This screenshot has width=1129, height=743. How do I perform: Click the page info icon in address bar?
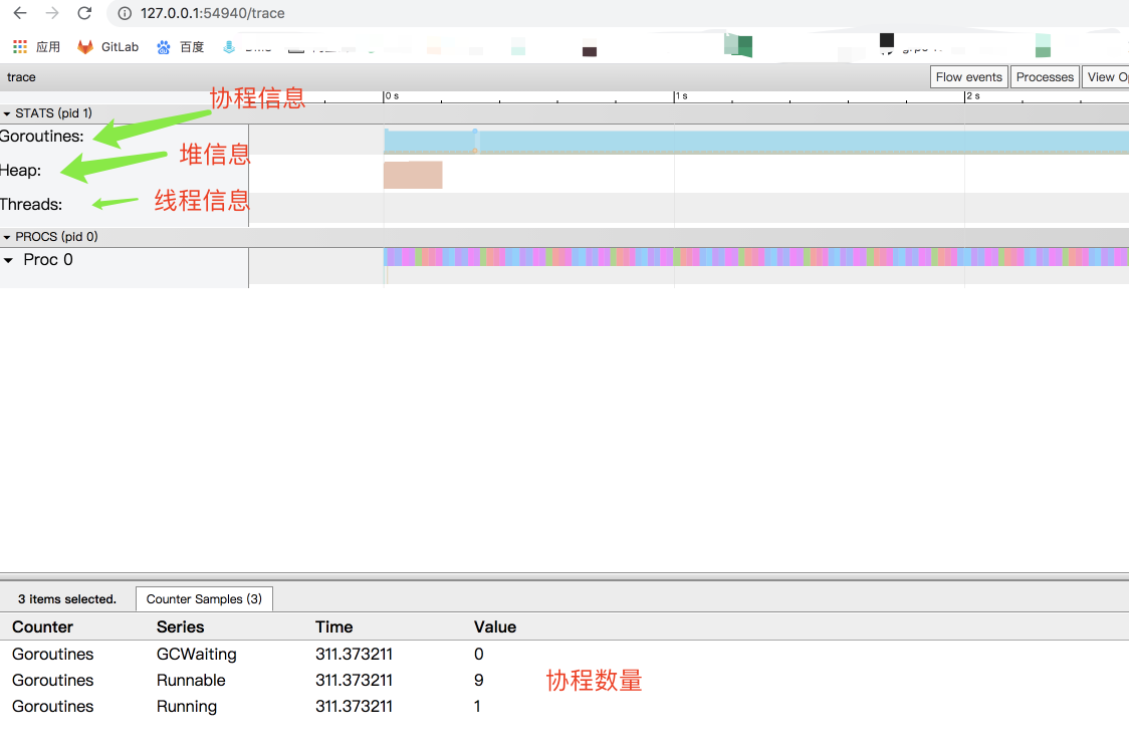[123, 14]
